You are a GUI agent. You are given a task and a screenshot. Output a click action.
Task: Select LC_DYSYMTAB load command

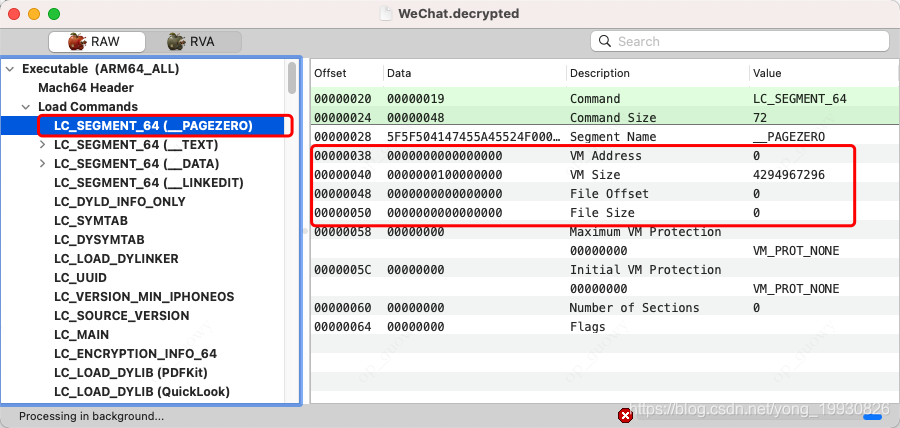tap(99, 239)
